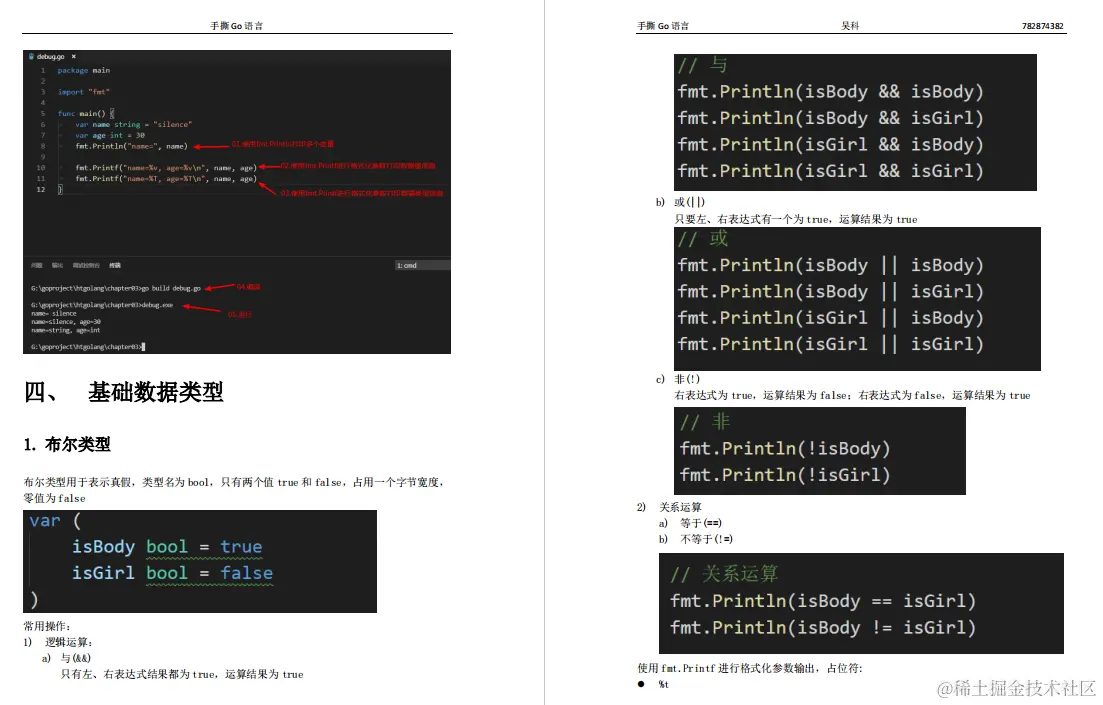Click 'fmt.Println(isGirl || isBody)' line
The height and width of the screenshot is (705, 1103).
click(x=830, y=318)
